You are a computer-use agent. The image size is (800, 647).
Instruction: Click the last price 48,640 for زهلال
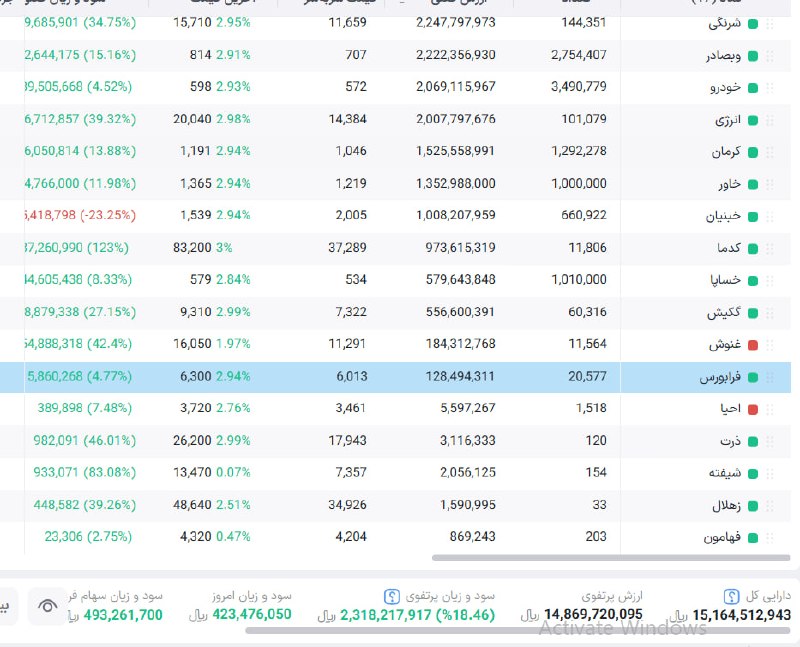(192, 505)
